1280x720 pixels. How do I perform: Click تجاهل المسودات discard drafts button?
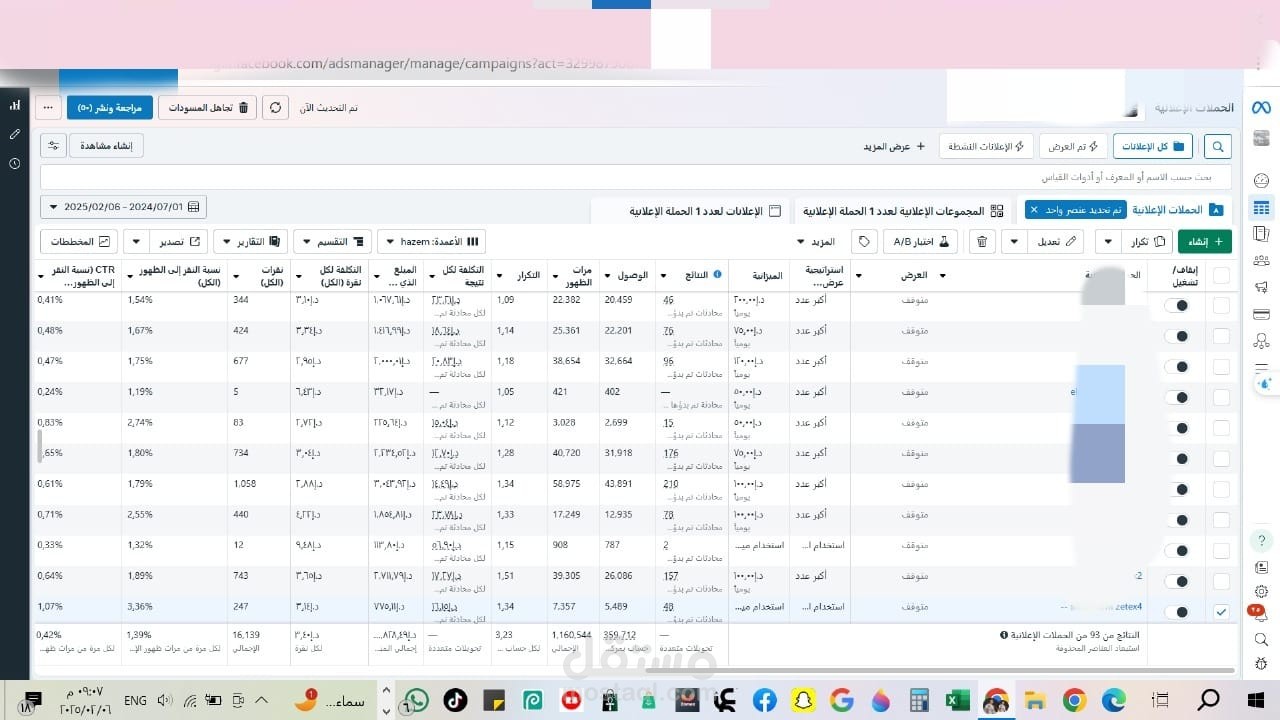point(207,107)
